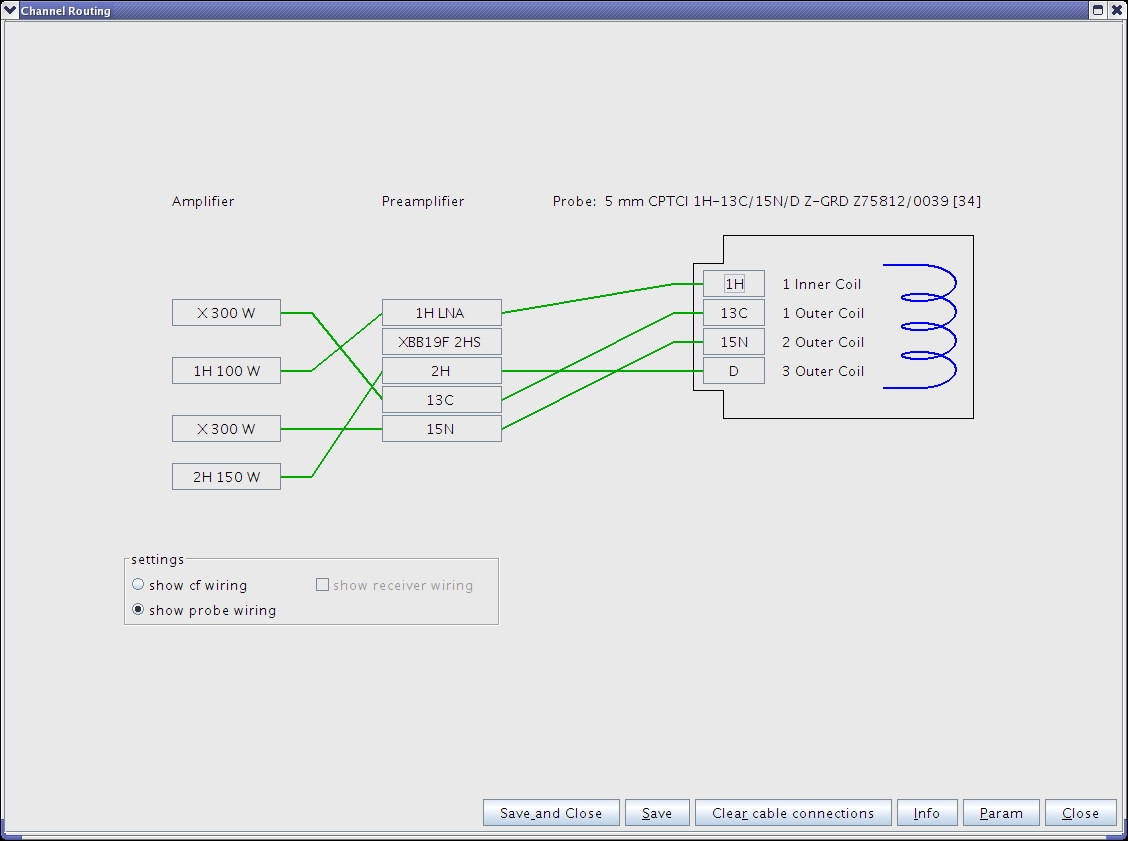This screenshot has height=841, width=1128.
Task: Open the window menu icon in title bar
Action: (10, 10)
